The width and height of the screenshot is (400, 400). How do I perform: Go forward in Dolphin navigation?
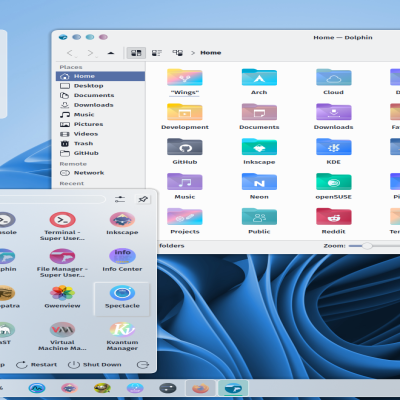91,53
